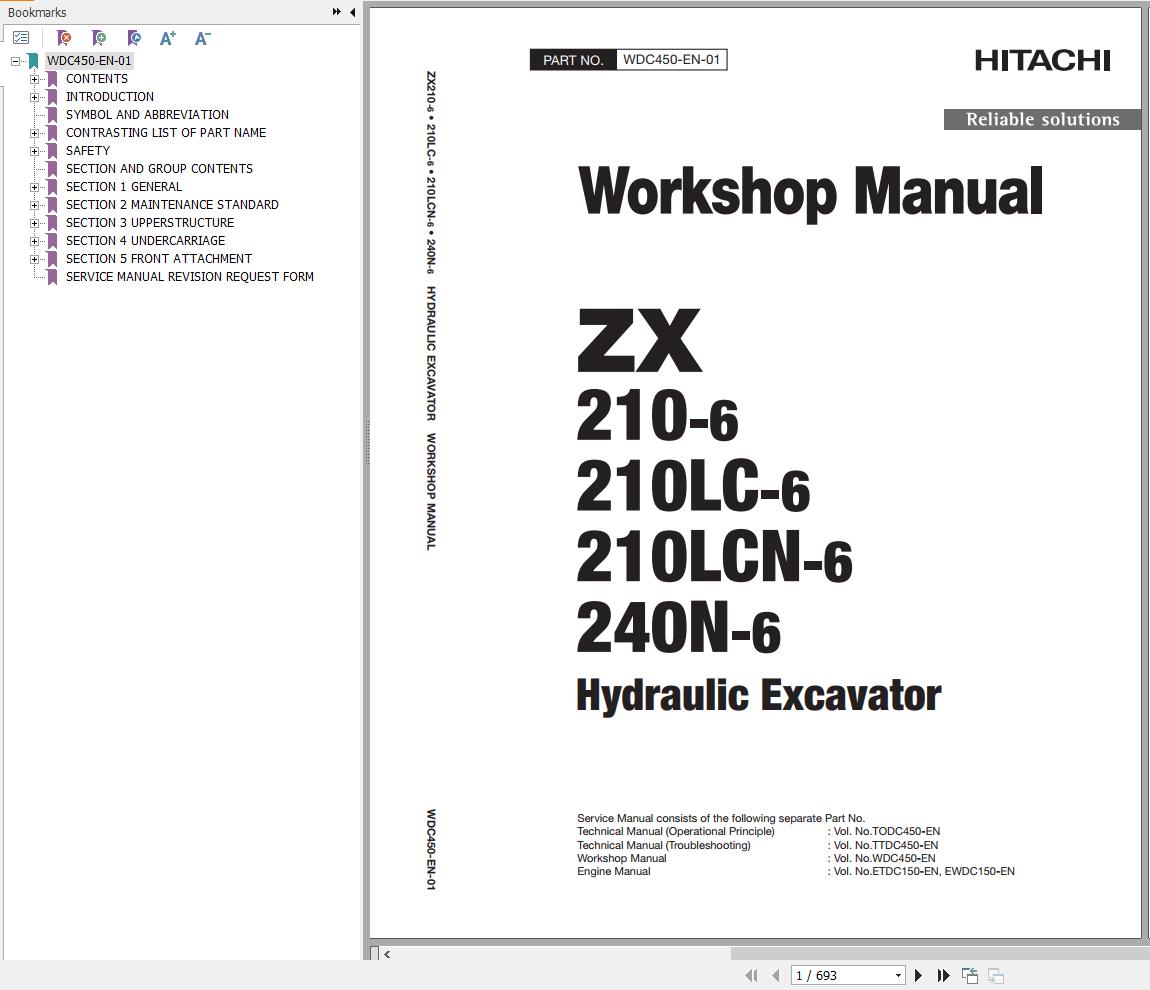
Task: Click the Vol. No.TTDC450-EN text
Action: (885, 845)
